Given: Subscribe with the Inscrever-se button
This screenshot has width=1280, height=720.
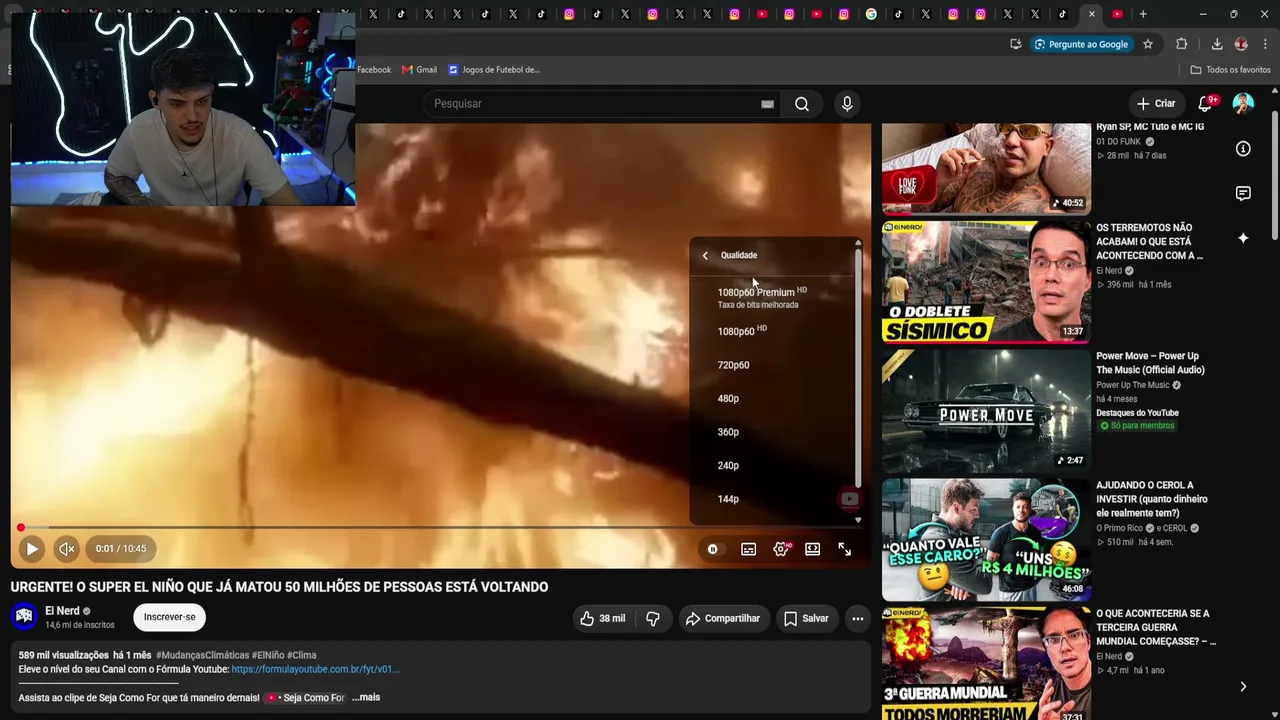Looking at the screenshot, I should pyautogui.click(x=170, y=617).
